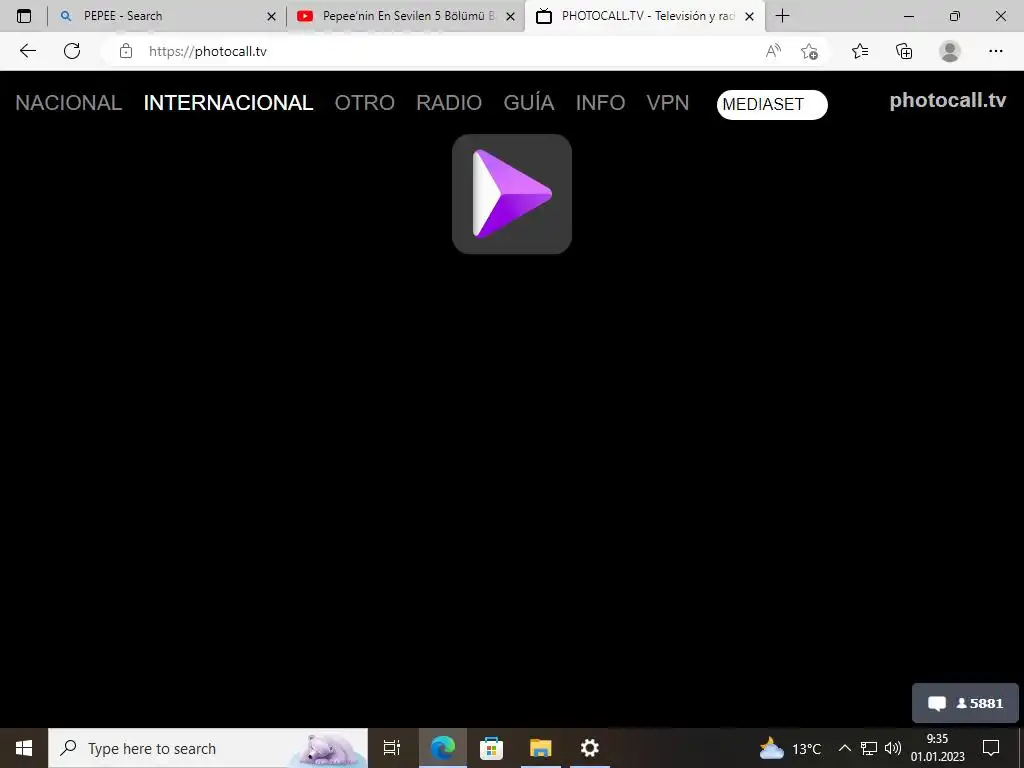Screen dimensions: 1024x768
Task: Open Task View on the taskbar
Action: 392,748
